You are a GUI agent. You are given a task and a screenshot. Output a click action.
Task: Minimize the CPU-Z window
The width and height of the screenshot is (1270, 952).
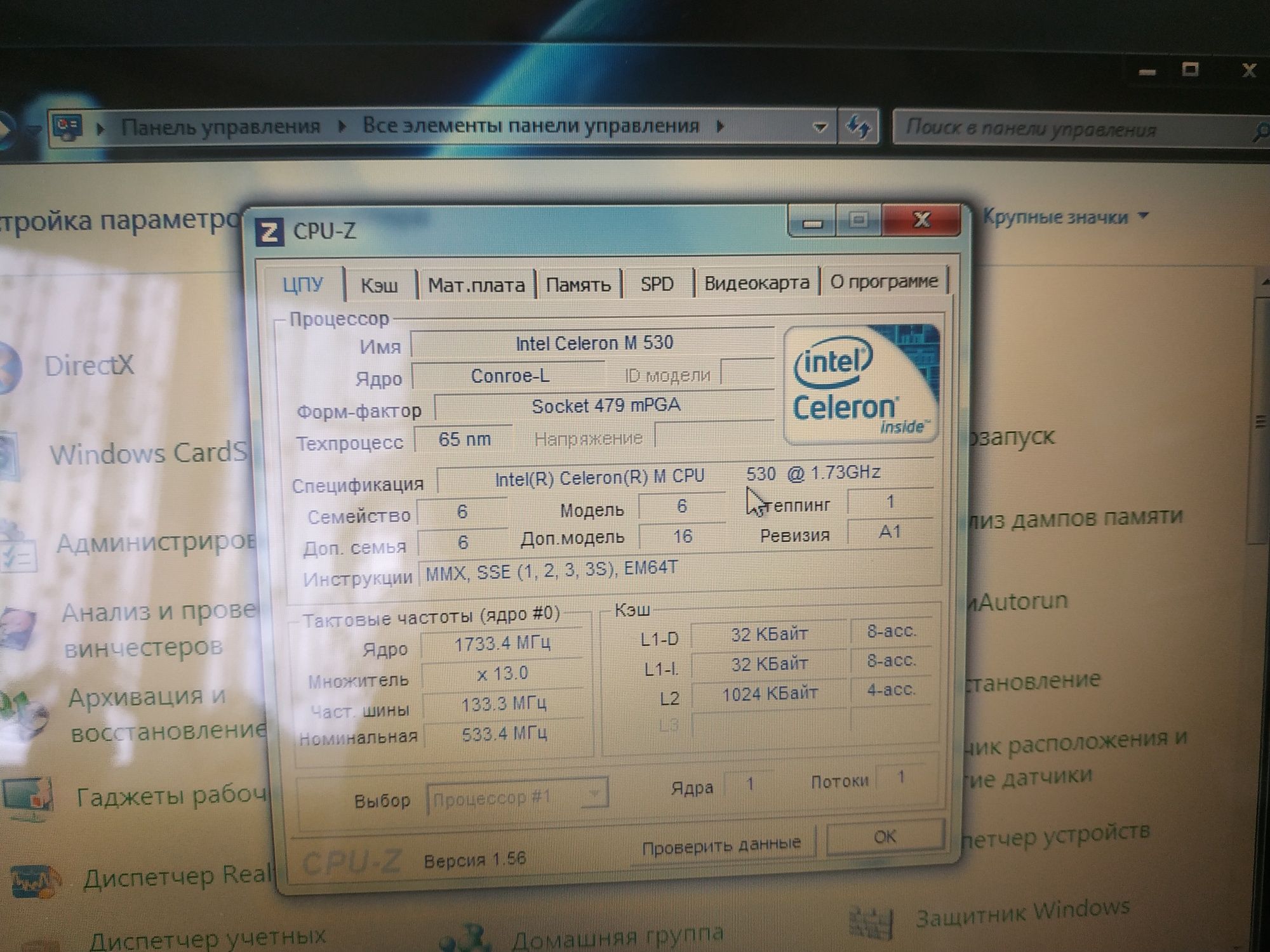pyautogui.click(x=812, y=222)
